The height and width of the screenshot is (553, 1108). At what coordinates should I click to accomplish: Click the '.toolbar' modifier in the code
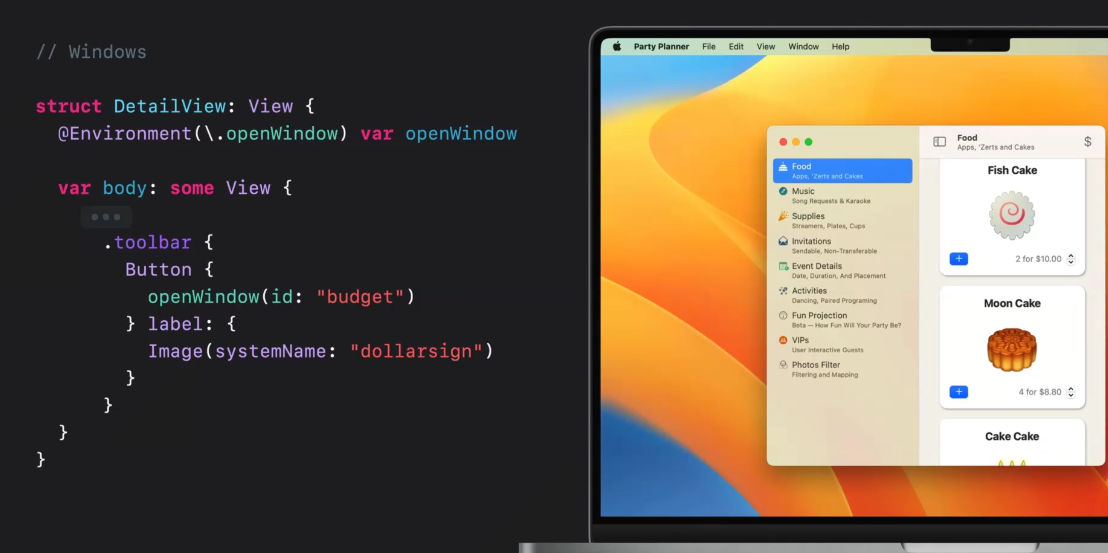[x=147, y=243]
